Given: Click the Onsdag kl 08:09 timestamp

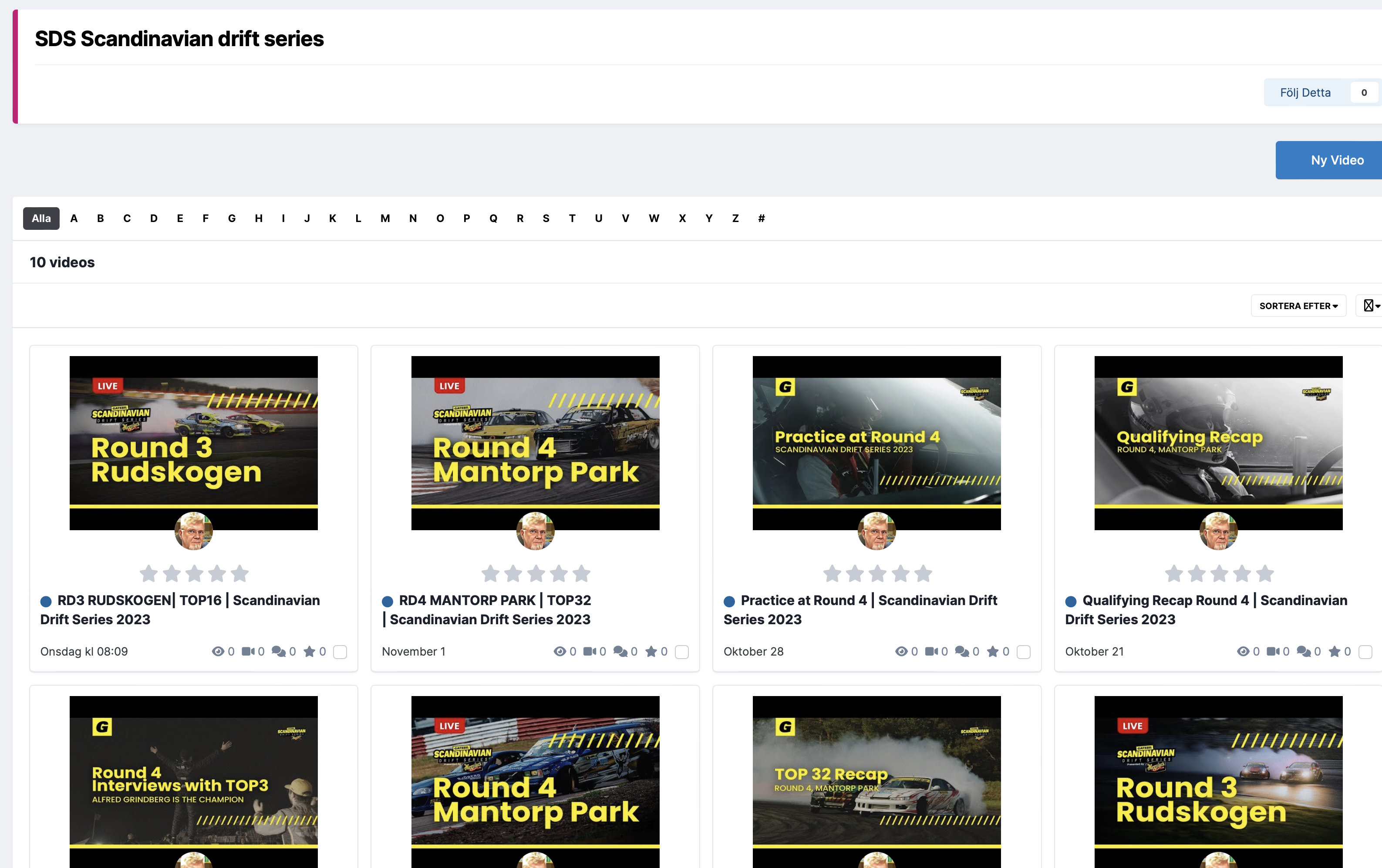Looking at the screenshot, I should click(x=84, y=651).
